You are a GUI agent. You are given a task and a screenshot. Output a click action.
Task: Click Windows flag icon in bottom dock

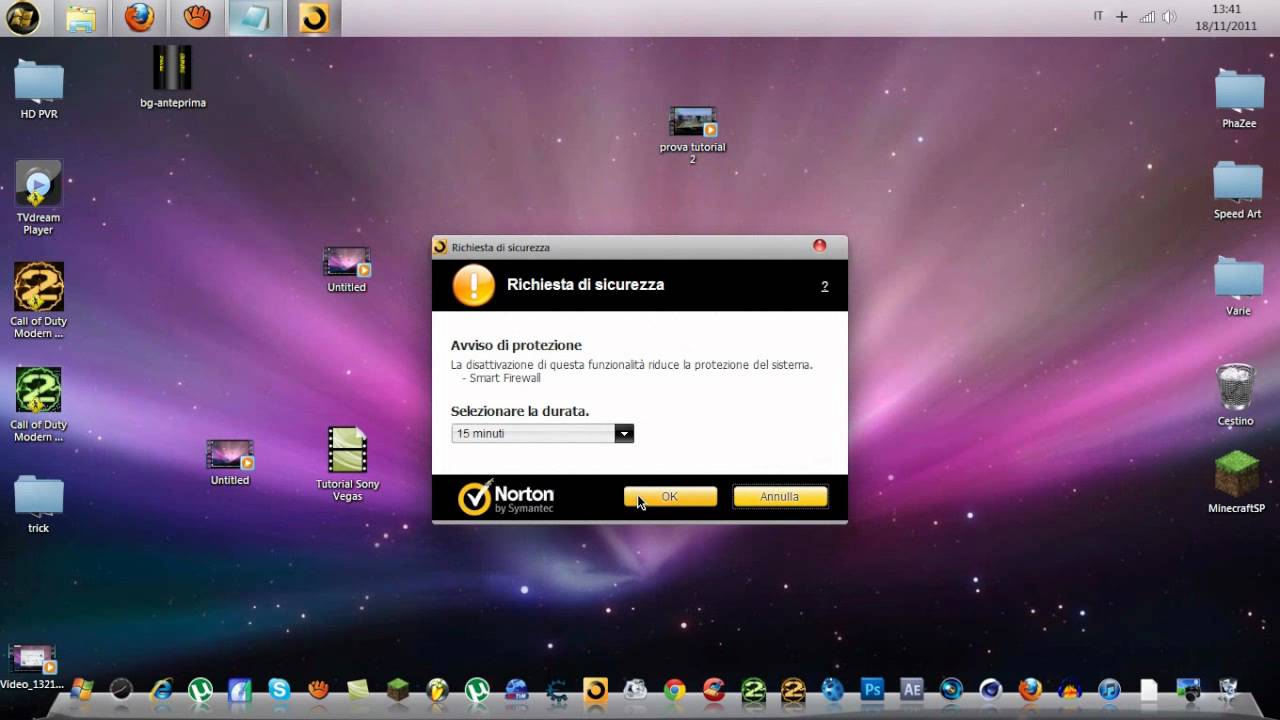(x=82, y=689)
